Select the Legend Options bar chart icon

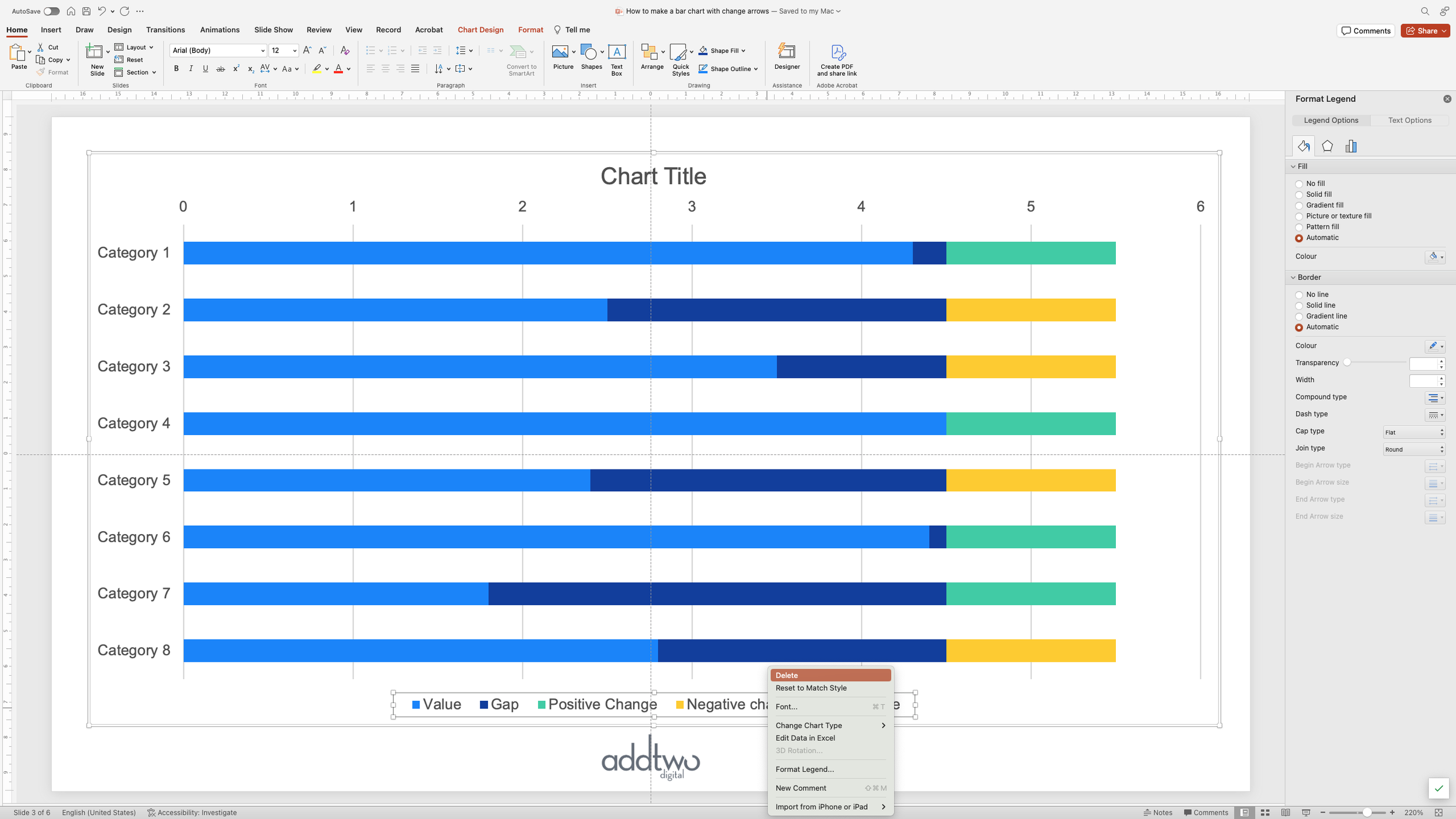point(1351,146)
